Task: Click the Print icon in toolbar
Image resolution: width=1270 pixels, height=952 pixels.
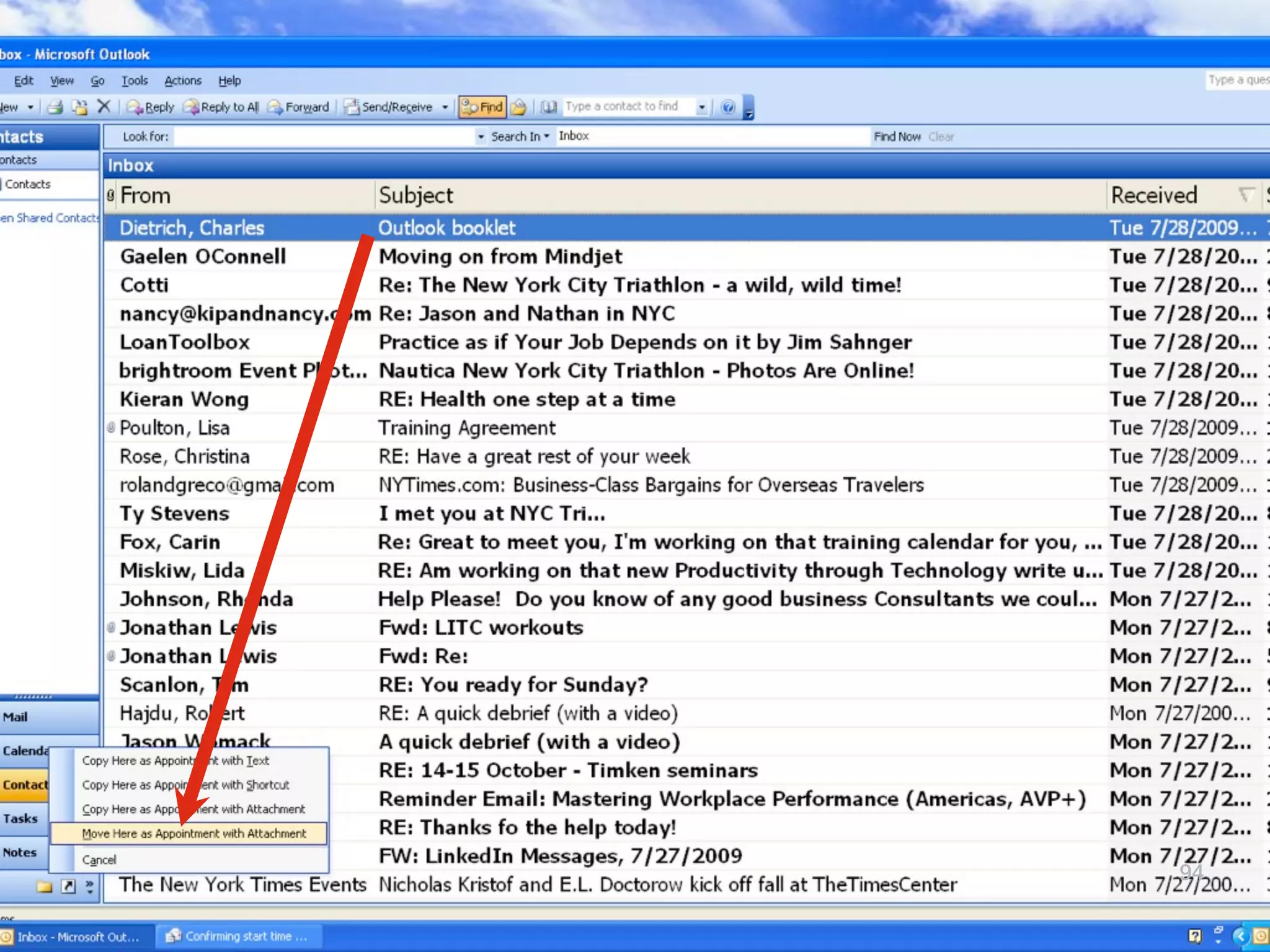Action: pyautogui.click(x=56, y=107)
